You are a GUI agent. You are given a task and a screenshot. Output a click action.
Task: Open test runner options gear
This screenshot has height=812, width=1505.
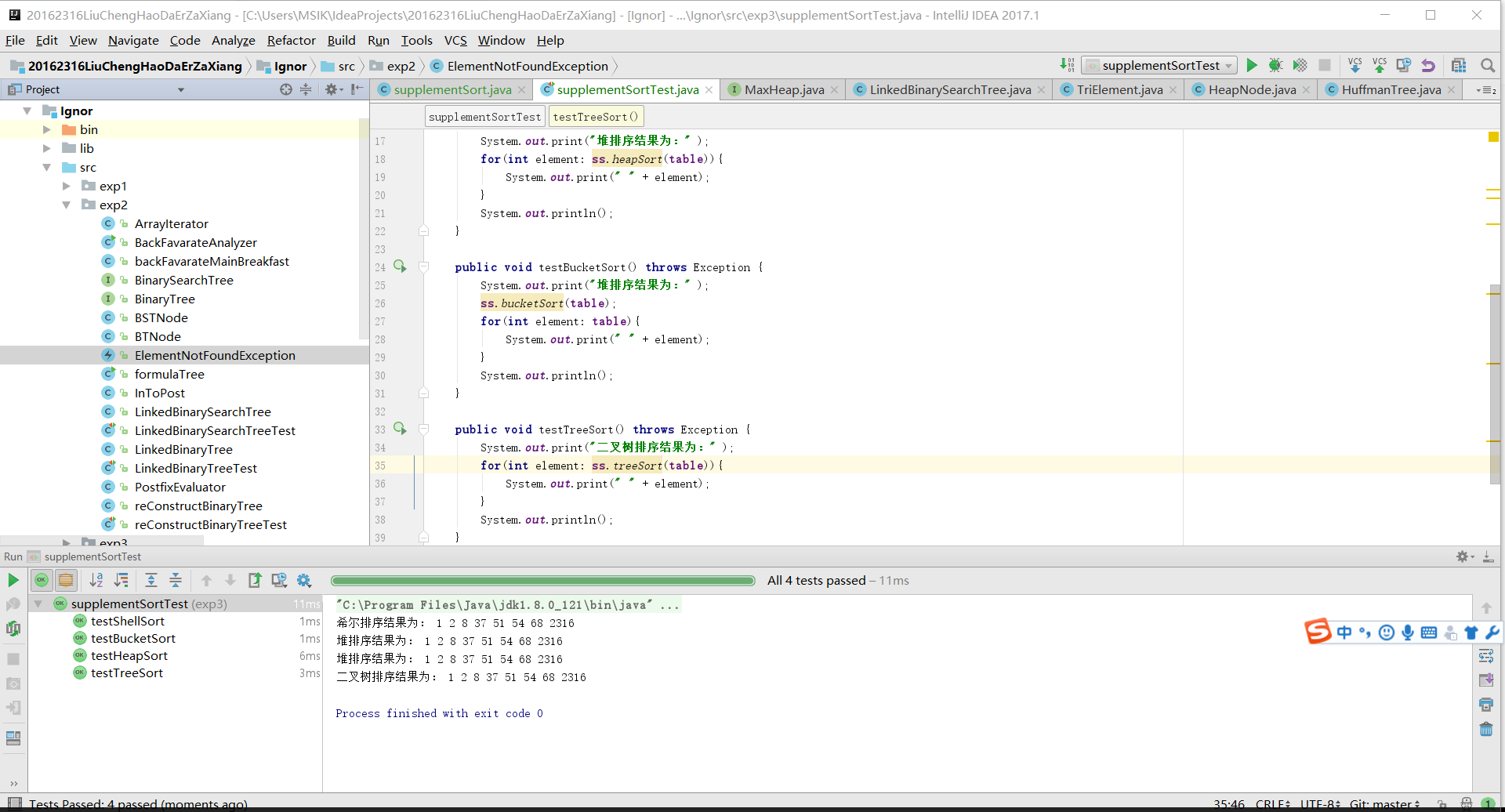[x=304, y=580]
